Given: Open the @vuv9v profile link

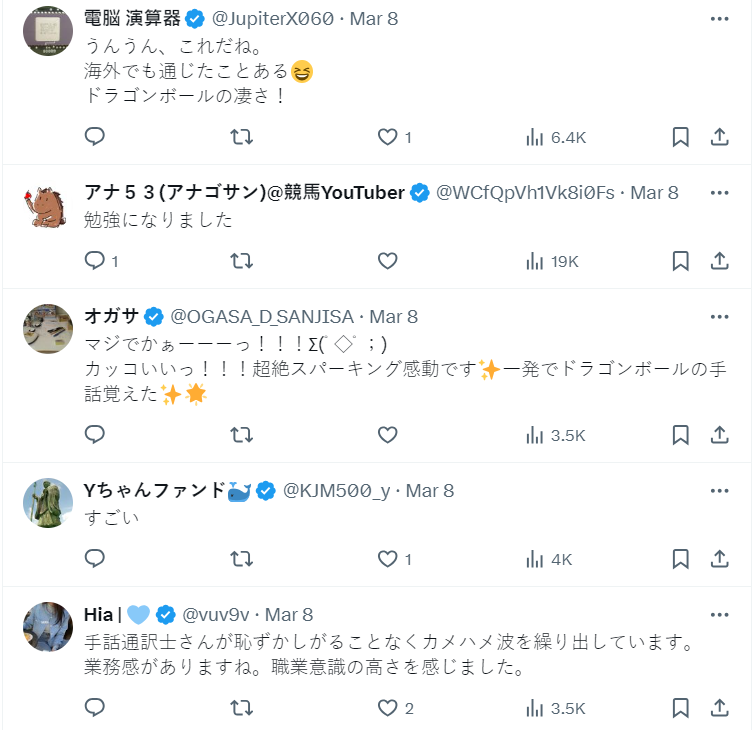Looking at the screenshot, I should click(x=216, y=614).
